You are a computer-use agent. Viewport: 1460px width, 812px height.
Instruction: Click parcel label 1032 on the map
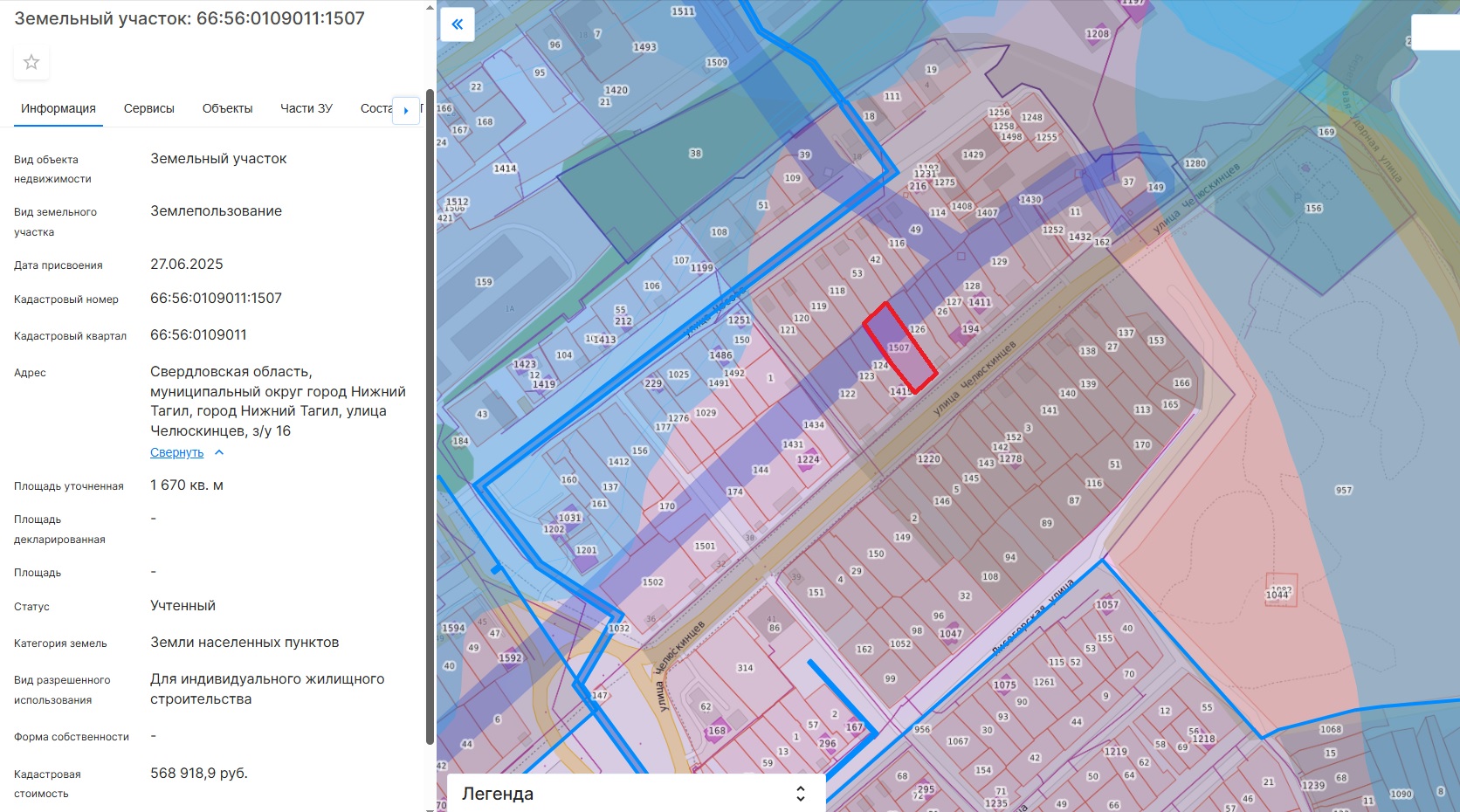pyautogui.click(x=619, y=629)
